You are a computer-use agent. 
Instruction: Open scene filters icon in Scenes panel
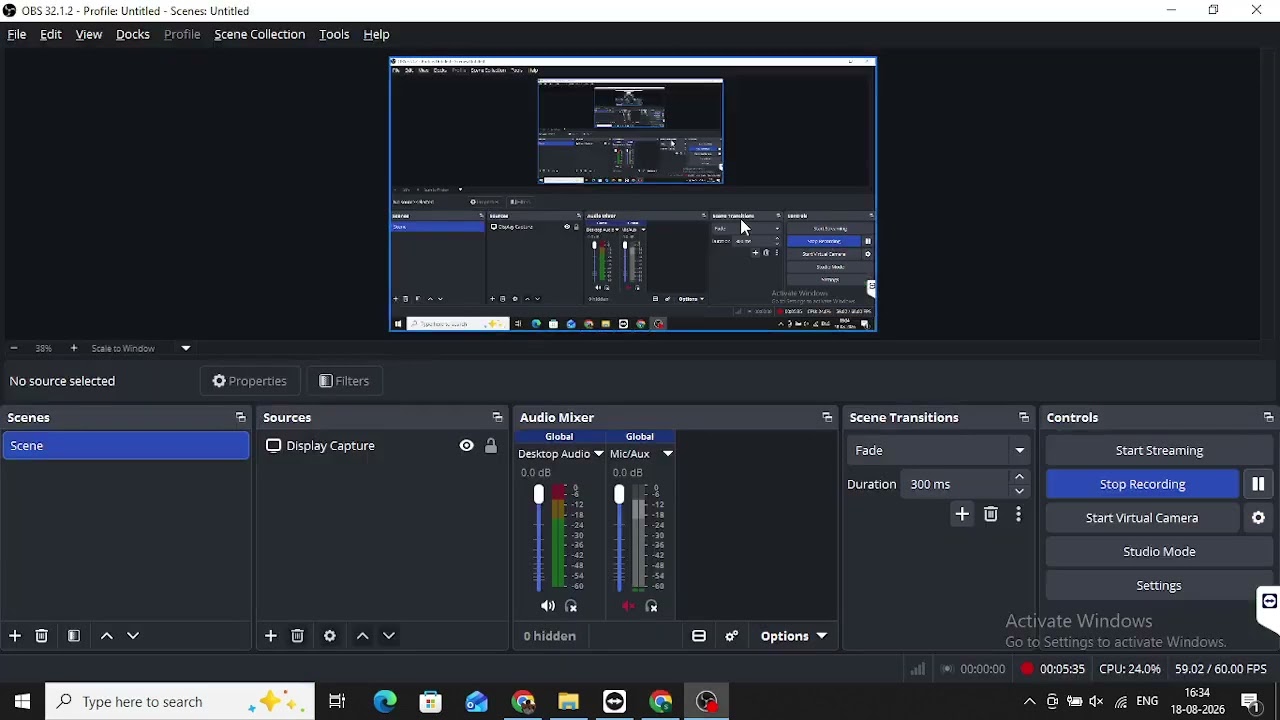(x=74, y=636)
